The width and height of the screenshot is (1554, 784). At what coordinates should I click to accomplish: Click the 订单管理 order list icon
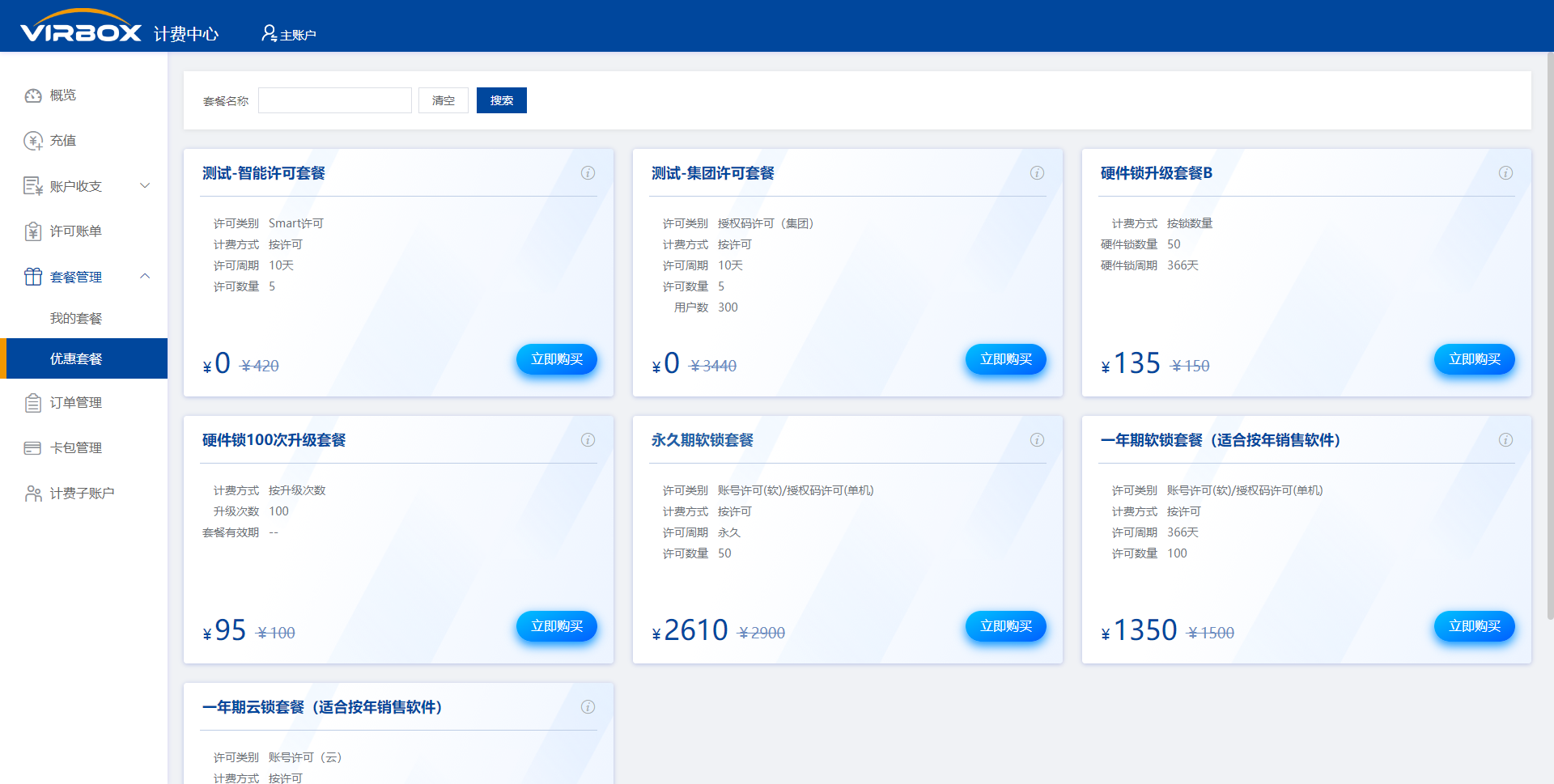pyautogui.click(x=33, y=403)
